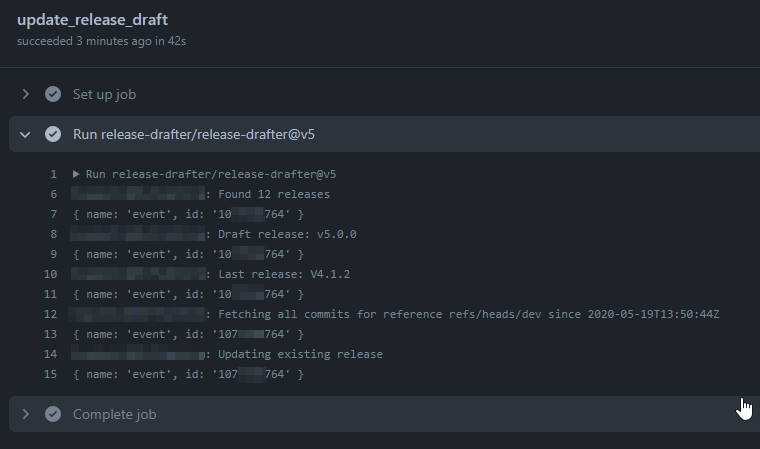
Task: Open log line number 10
Action: click(x=50, y=274)
